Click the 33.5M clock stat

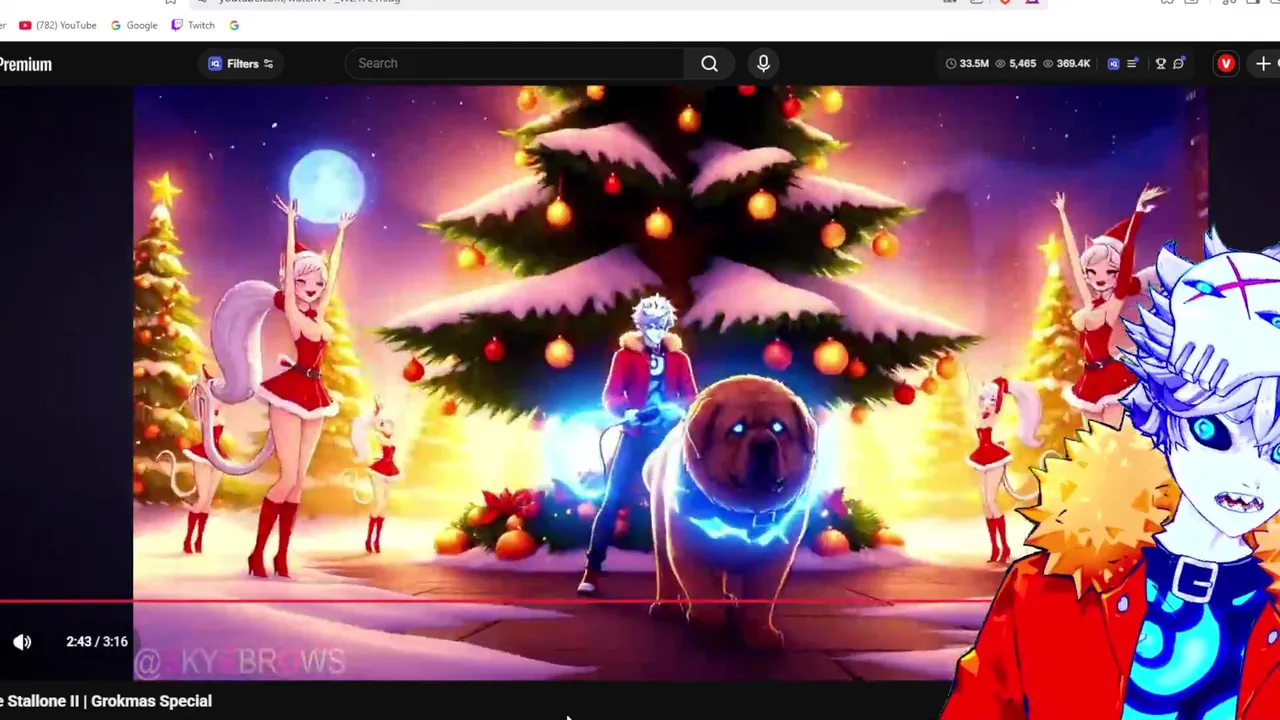coord(966,63)
